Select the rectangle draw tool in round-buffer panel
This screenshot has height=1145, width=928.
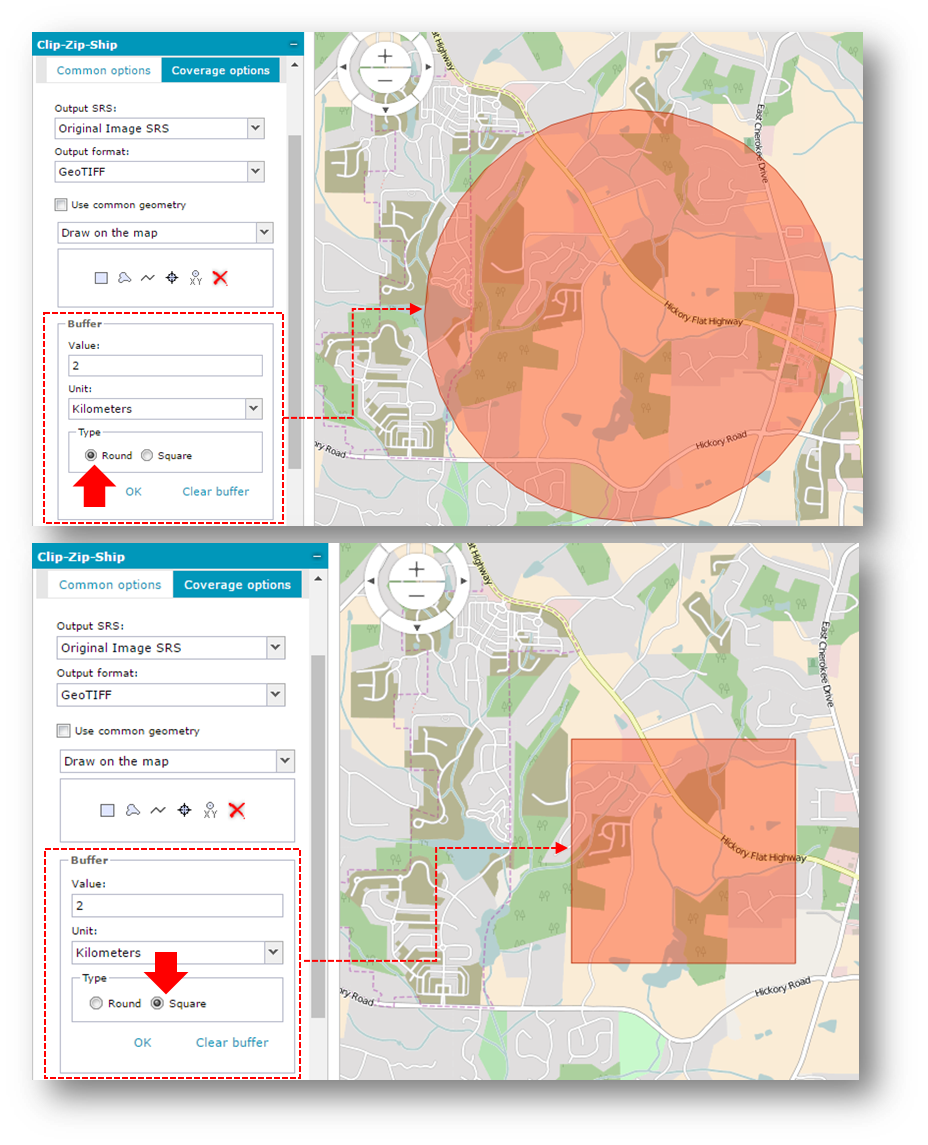[x=101, y=278]
